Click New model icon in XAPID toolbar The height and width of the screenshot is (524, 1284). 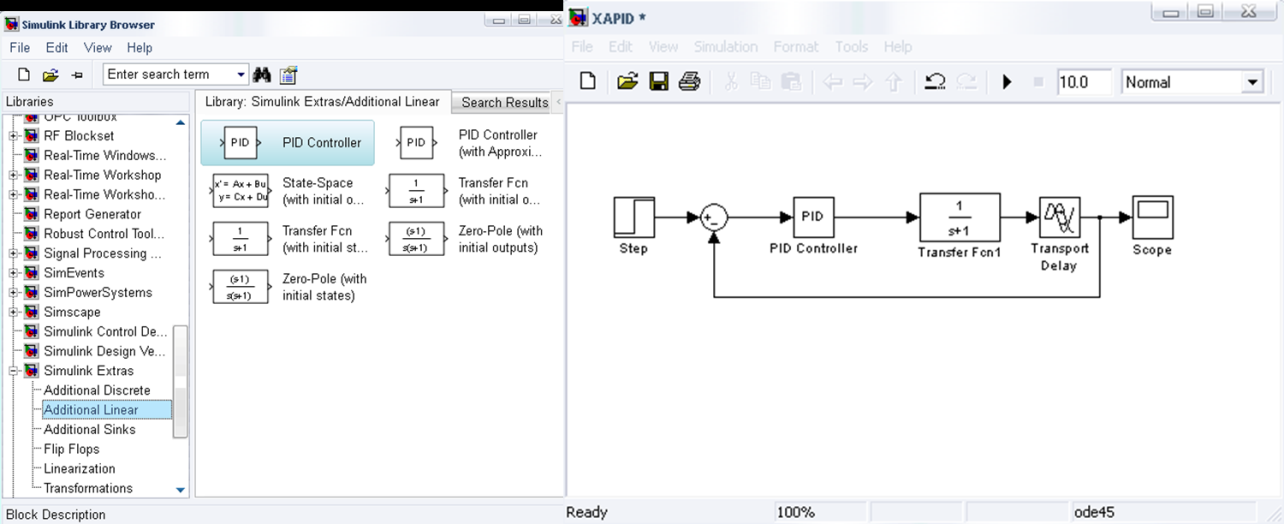(x=588, y=82)
